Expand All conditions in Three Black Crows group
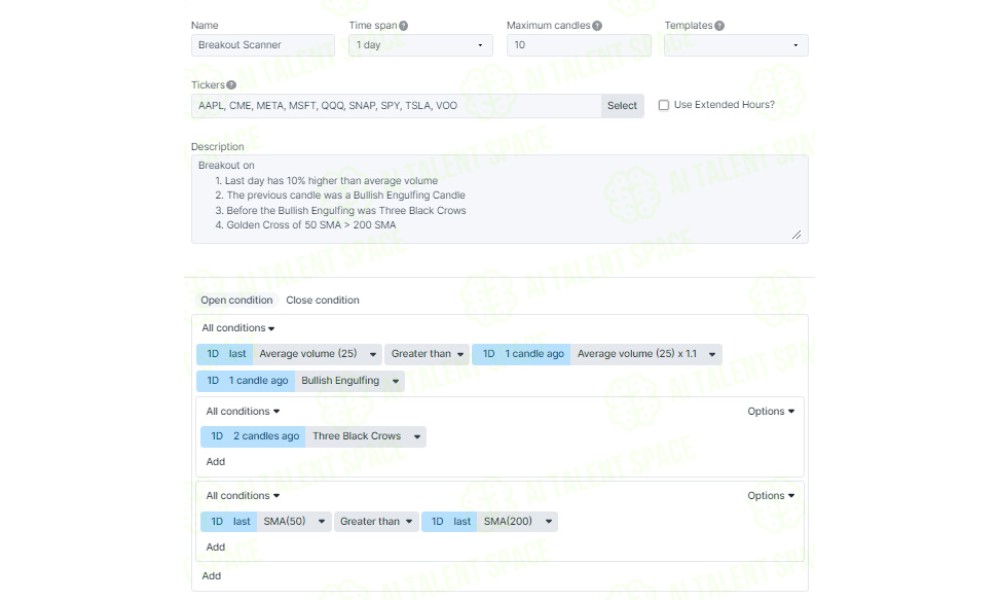 click(242, 411)
